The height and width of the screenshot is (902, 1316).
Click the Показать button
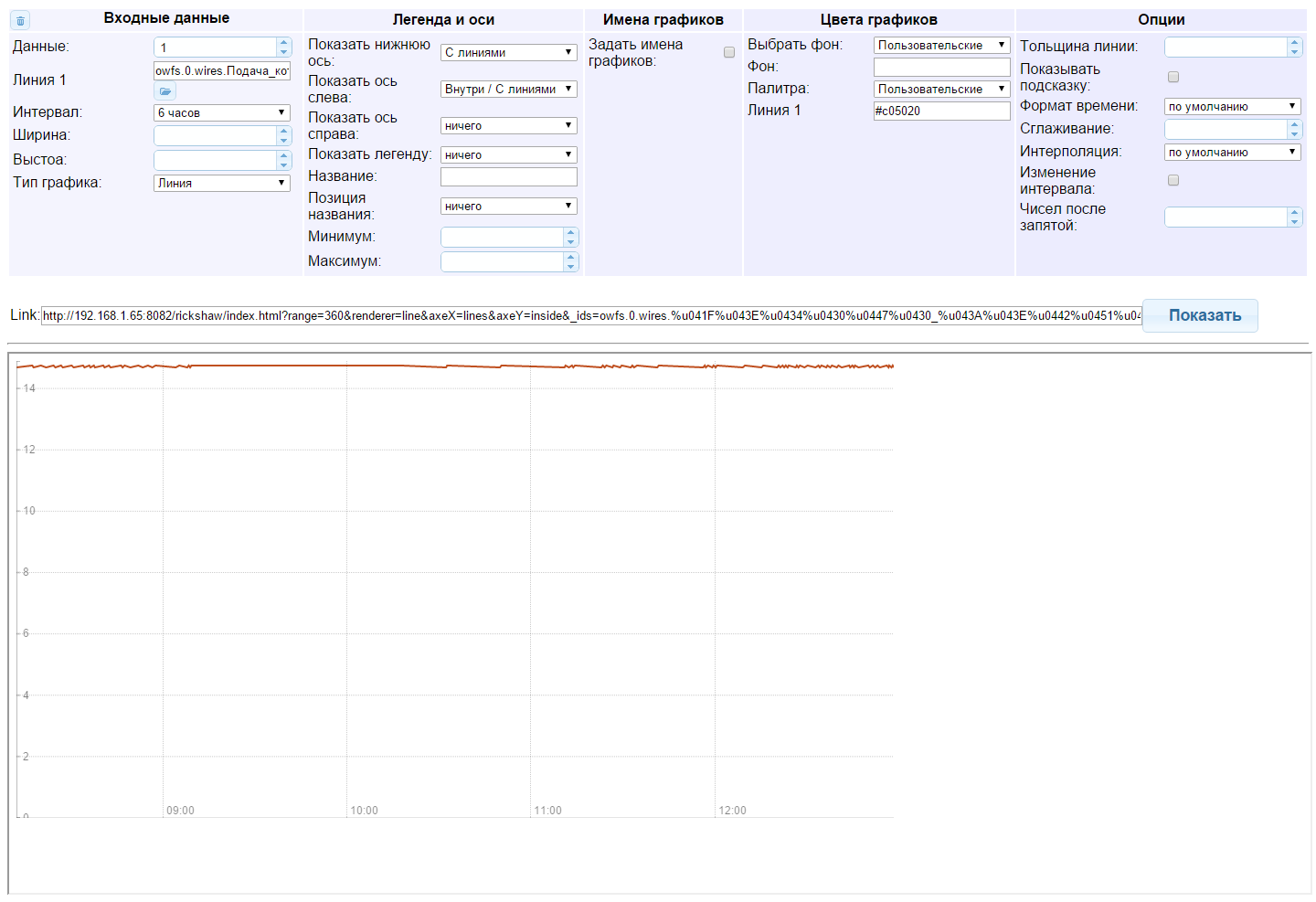(x=1200, y=315)
